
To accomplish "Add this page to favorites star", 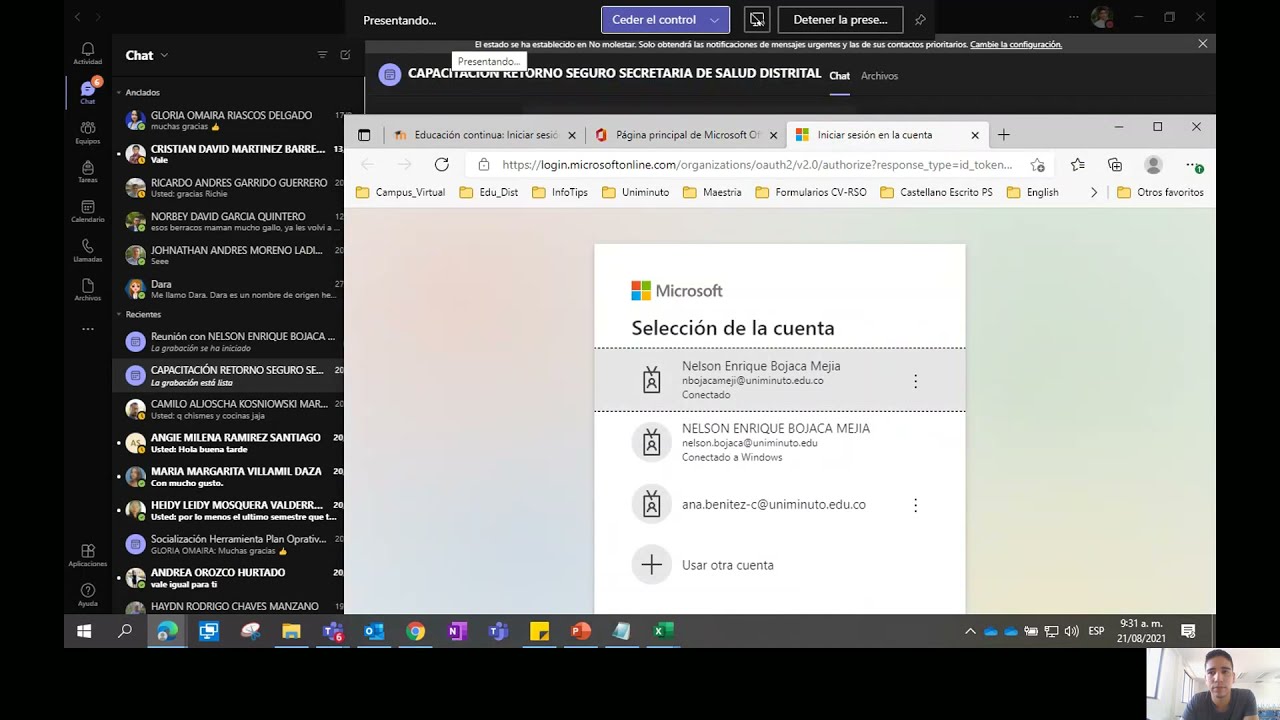I will pyautogui.click(x=1037, y=165).
